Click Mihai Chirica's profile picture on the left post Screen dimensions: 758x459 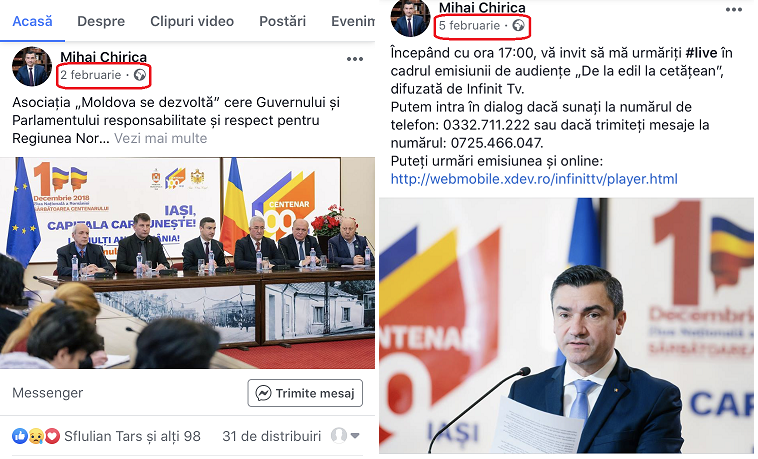[x=31, y=67]
